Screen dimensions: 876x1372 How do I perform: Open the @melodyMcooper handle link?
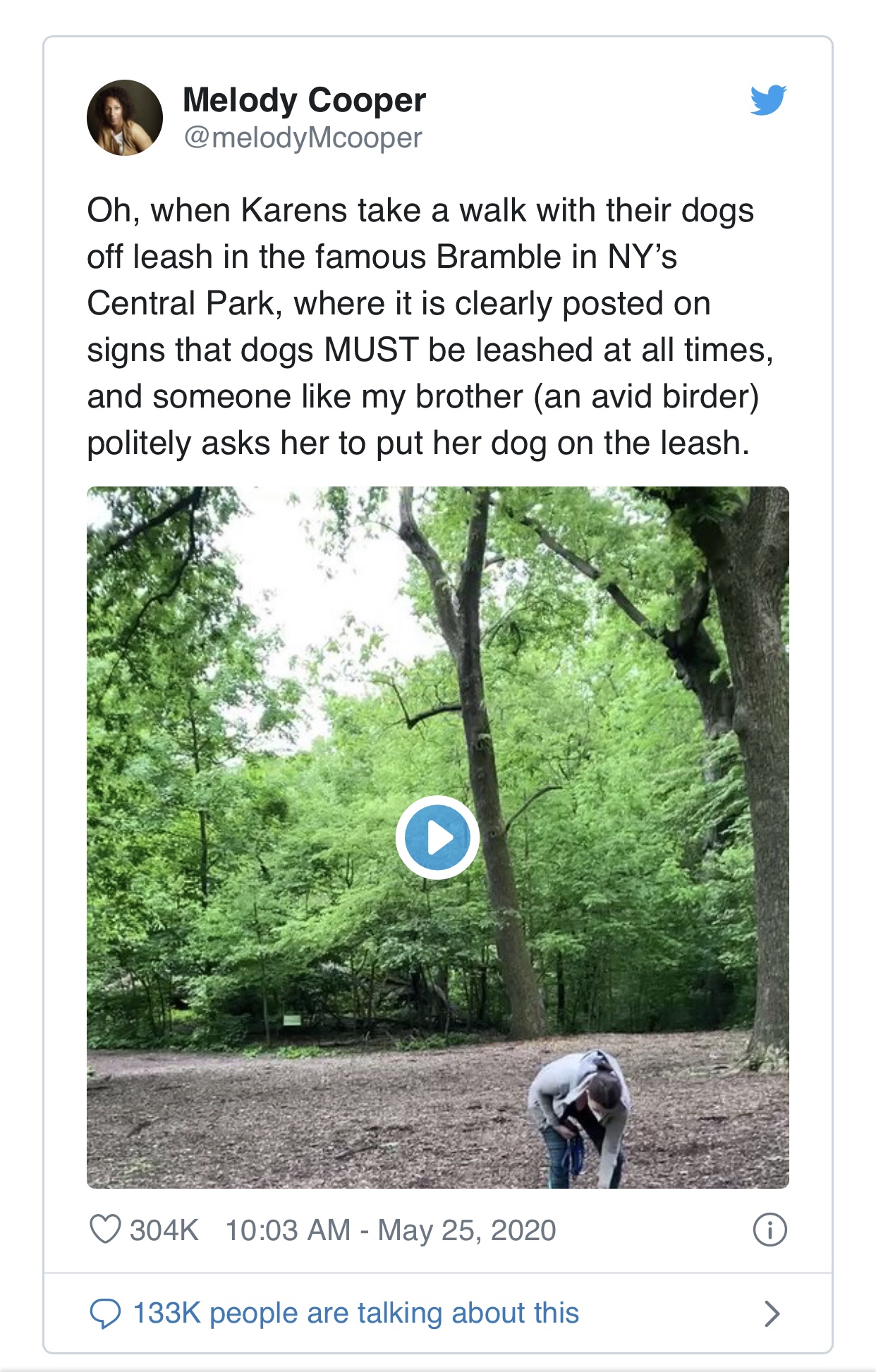pyautogui.click(x=303, y=137)
